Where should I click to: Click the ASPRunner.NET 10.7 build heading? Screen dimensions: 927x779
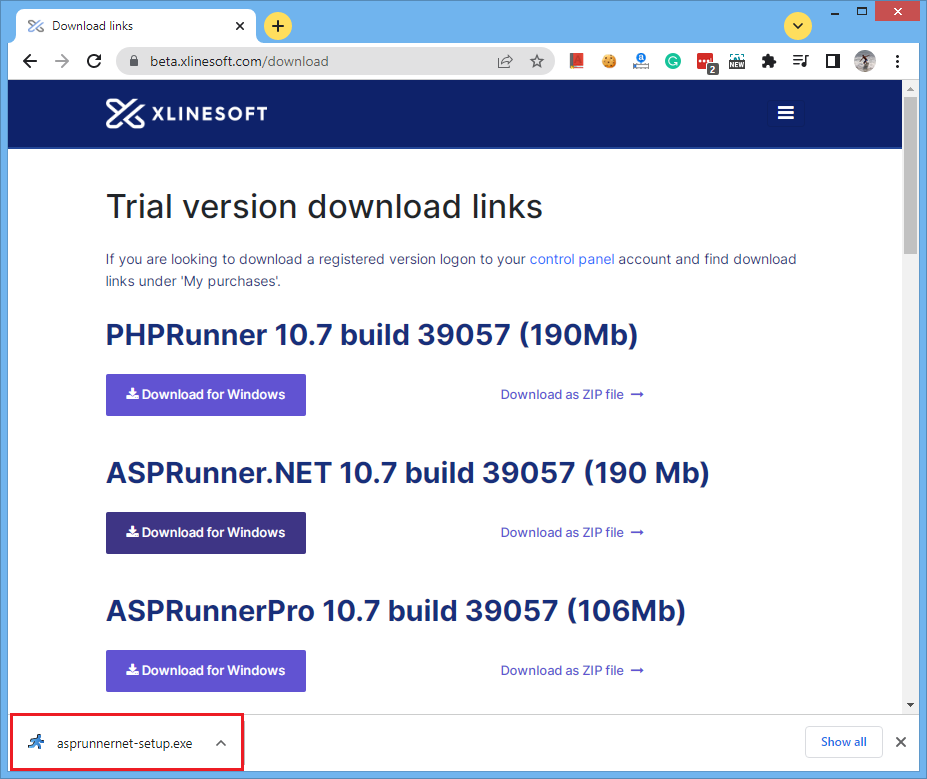407,473
